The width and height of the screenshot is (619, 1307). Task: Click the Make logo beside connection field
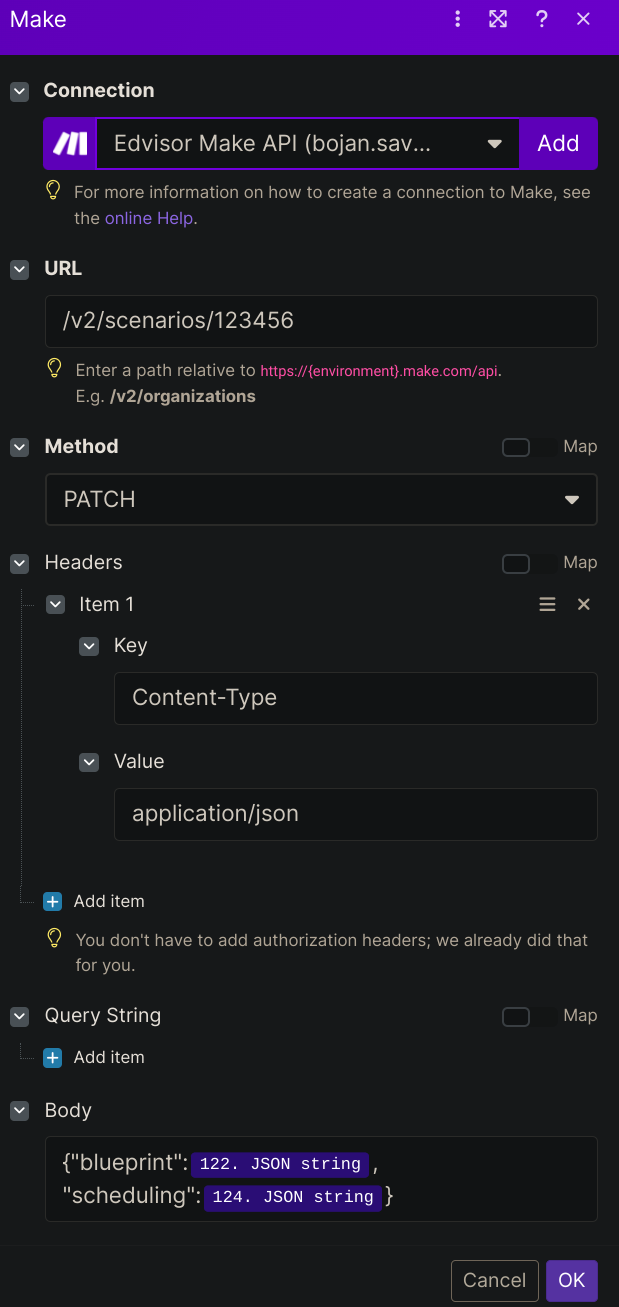pos(70,143)
